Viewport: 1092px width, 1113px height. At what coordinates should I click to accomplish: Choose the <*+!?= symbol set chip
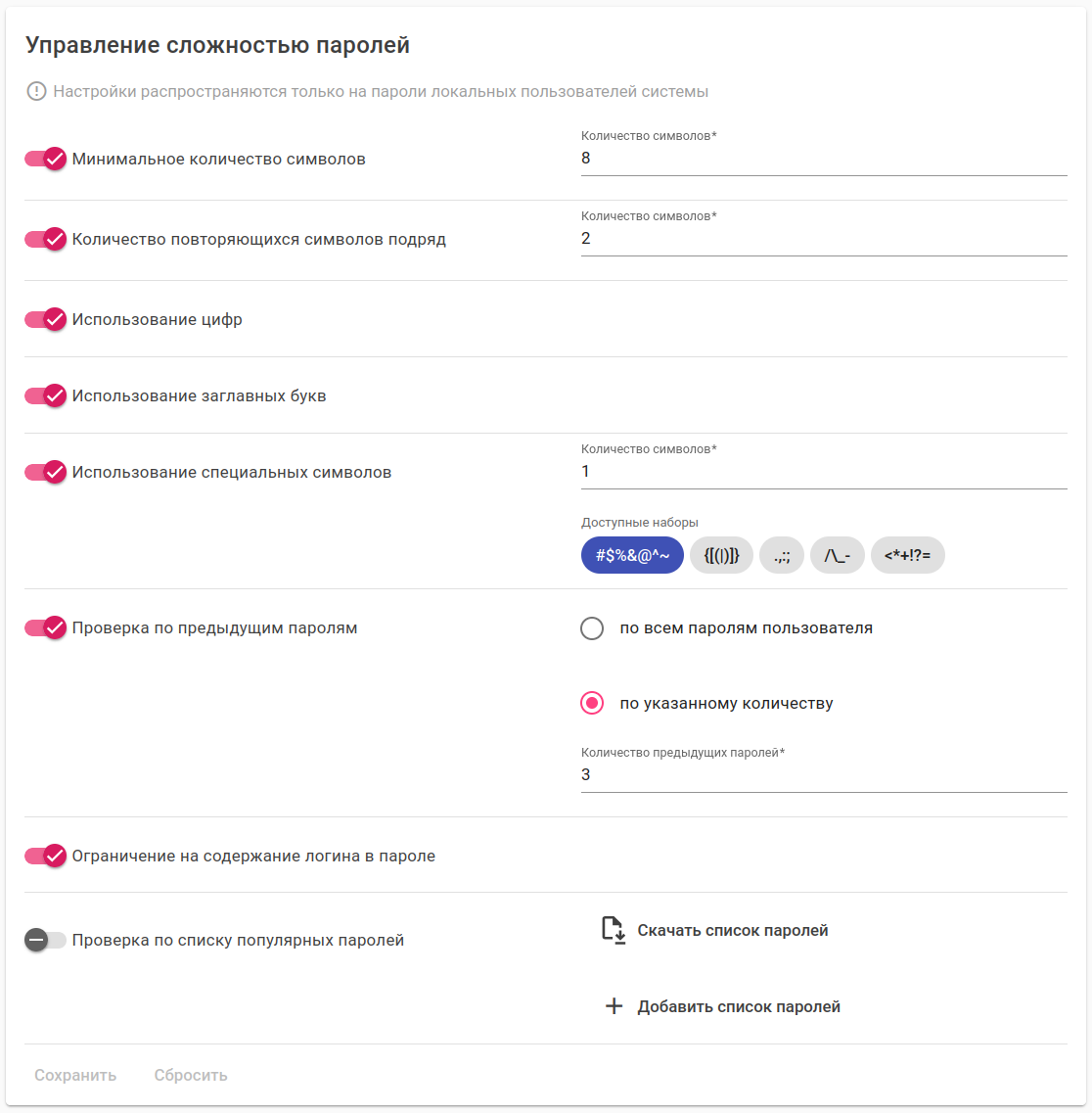coord(907,555)
